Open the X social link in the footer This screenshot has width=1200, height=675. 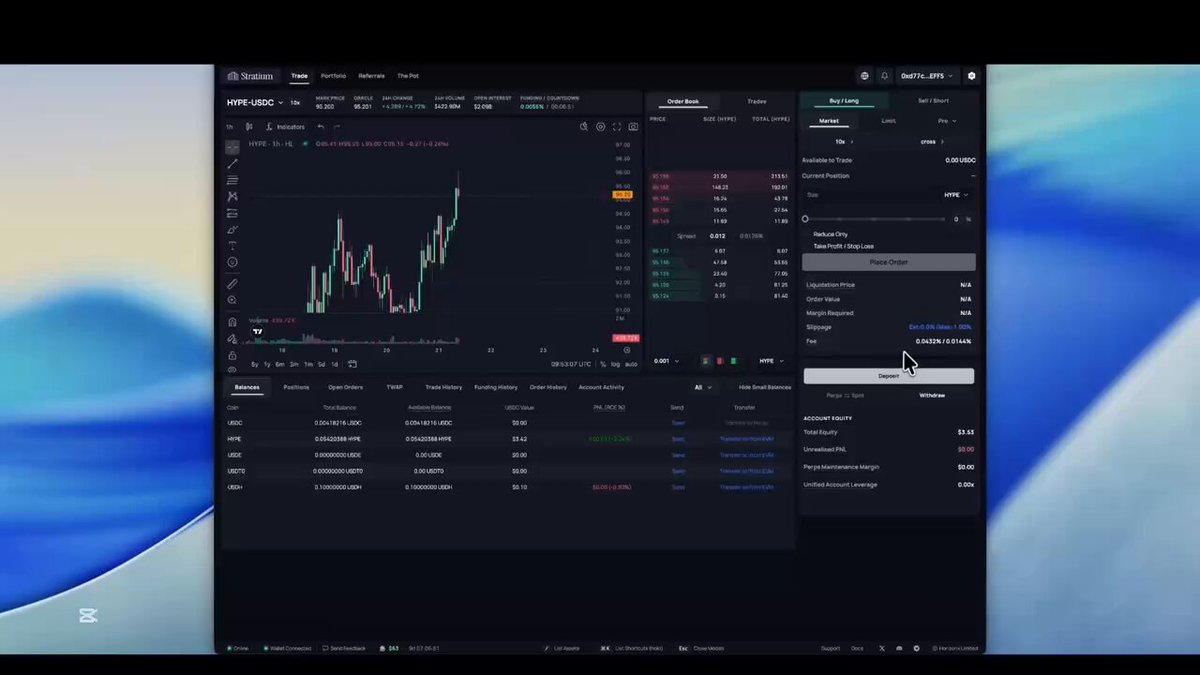(x=882, y=648)
